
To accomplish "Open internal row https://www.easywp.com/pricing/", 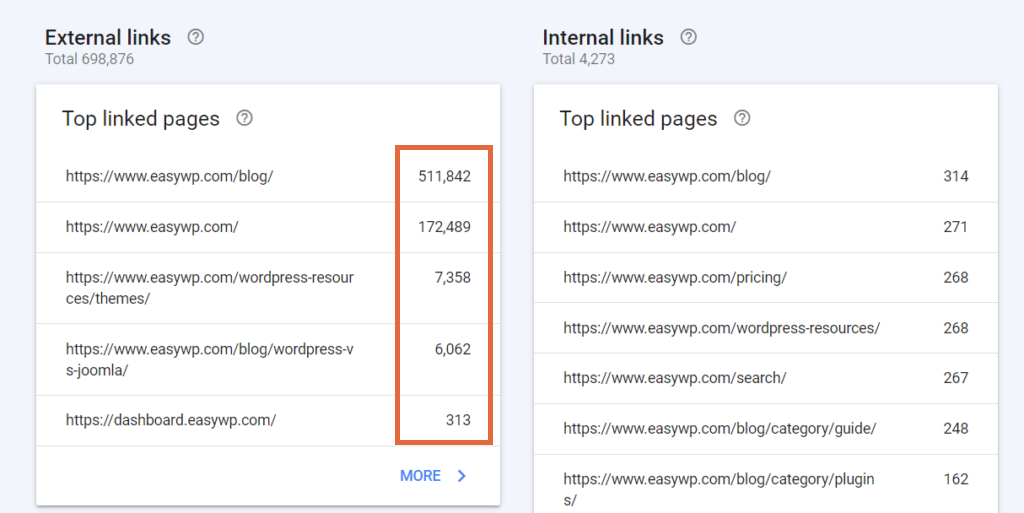I will (766, 277).
